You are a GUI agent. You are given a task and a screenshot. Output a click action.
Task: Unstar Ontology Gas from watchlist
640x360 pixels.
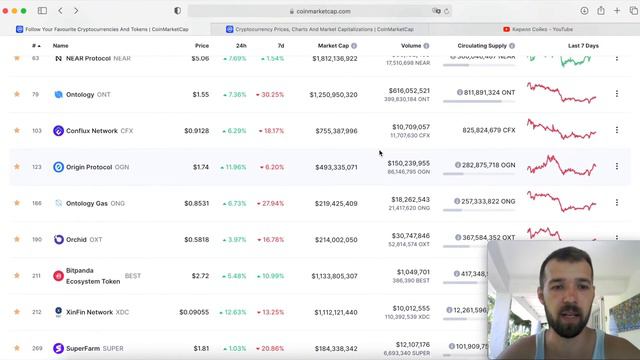coord(17,202)
